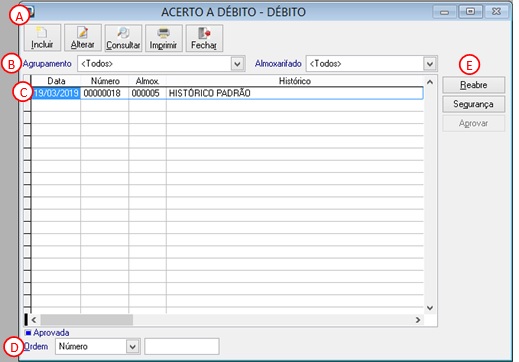Maximize the Acerto a Débito window
This screenshot has width=519, height=362.
(470, 12)
